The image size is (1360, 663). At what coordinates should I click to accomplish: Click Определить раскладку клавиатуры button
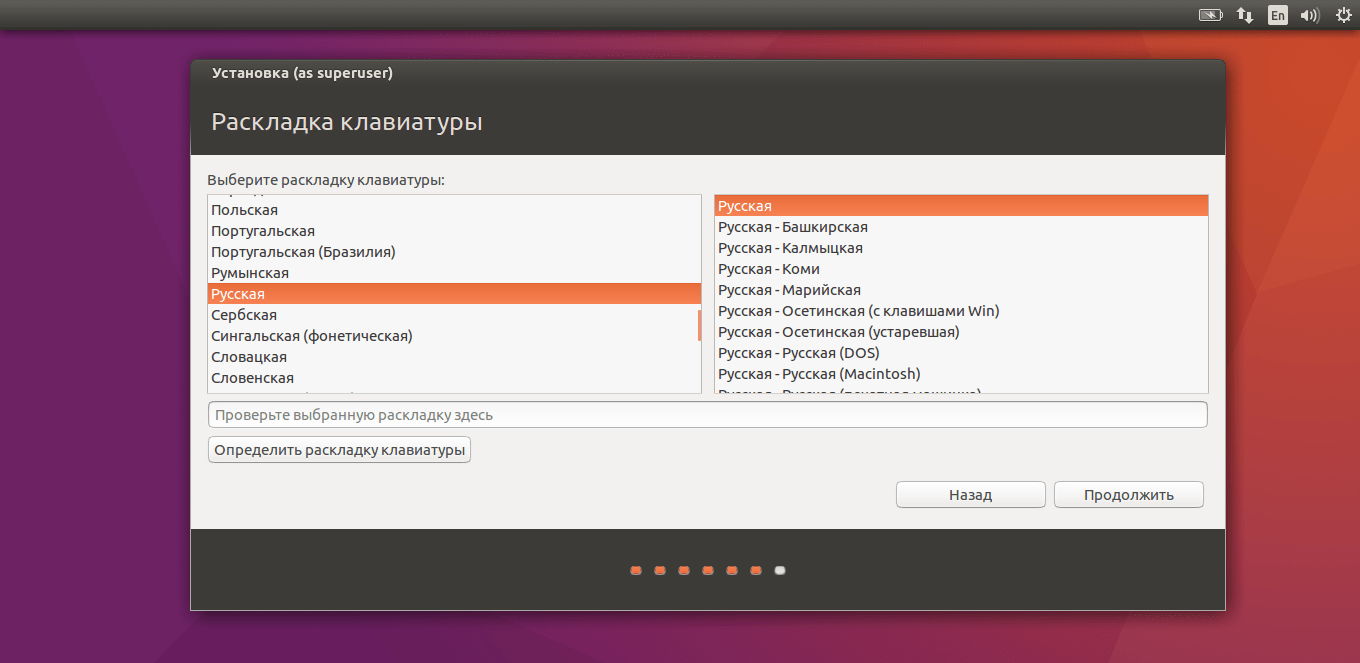click(x=339, y=450)
